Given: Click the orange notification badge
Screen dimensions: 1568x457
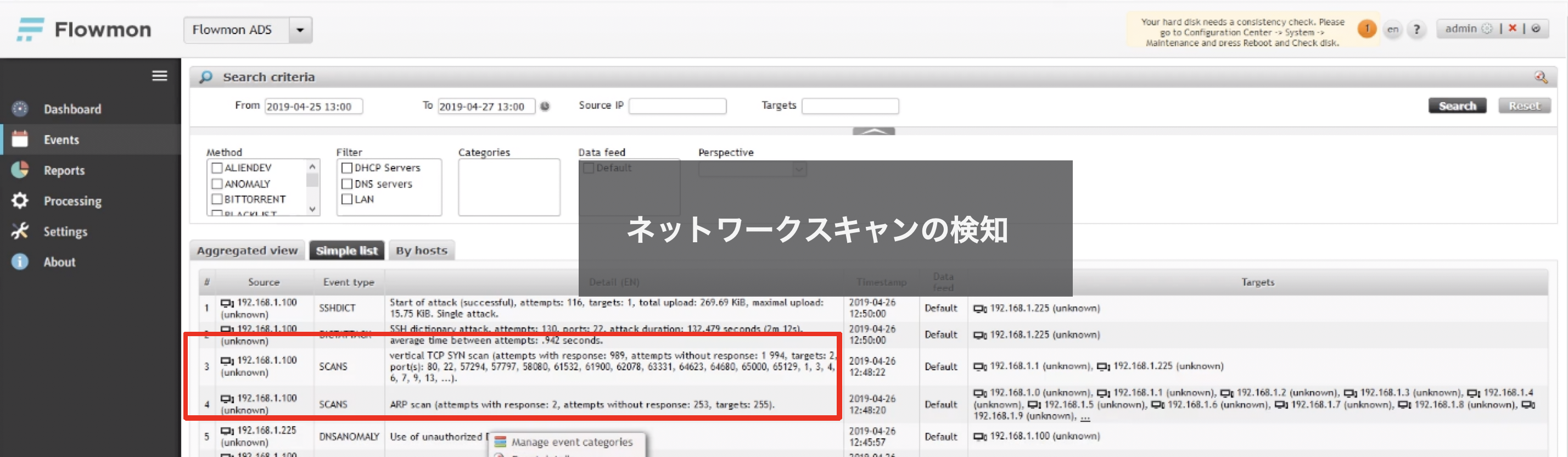Looking at the screenshot, I should click(x=1367, y=29).
